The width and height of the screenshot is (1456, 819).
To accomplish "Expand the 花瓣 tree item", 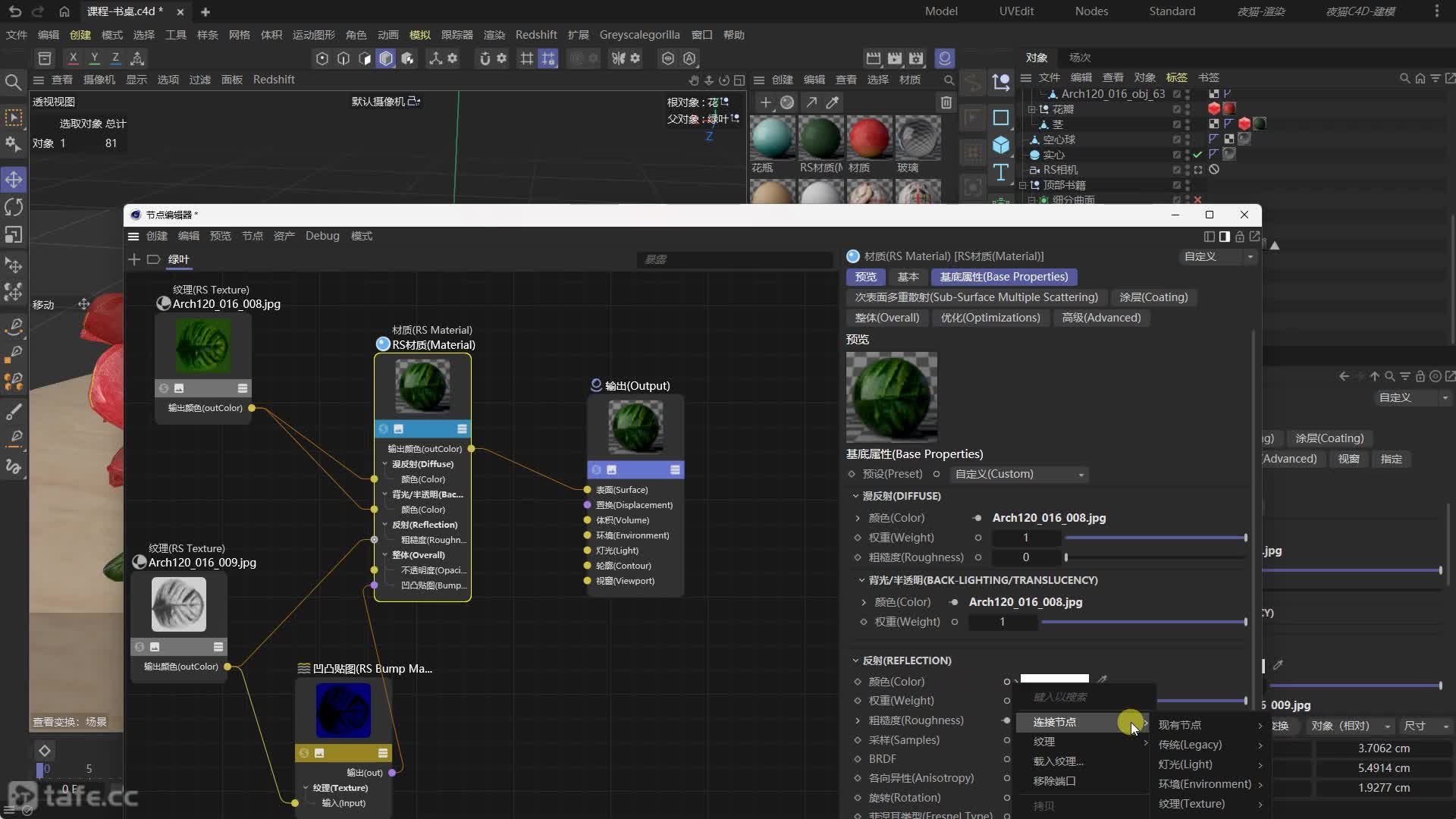I will [x=1031, y=109].
